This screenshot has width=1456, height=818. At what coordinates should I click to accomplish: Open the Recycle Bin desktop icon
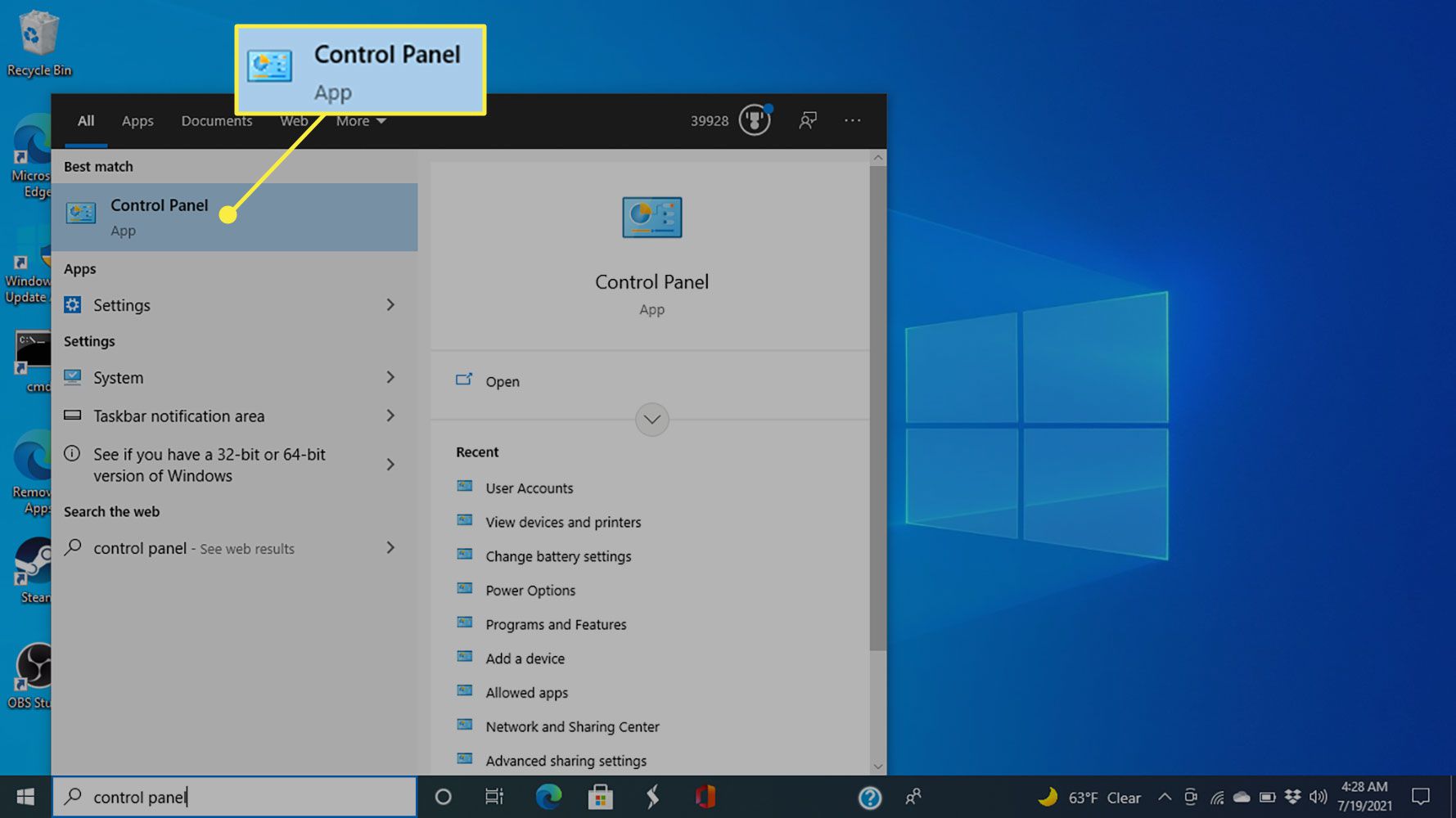click(38, 43)
